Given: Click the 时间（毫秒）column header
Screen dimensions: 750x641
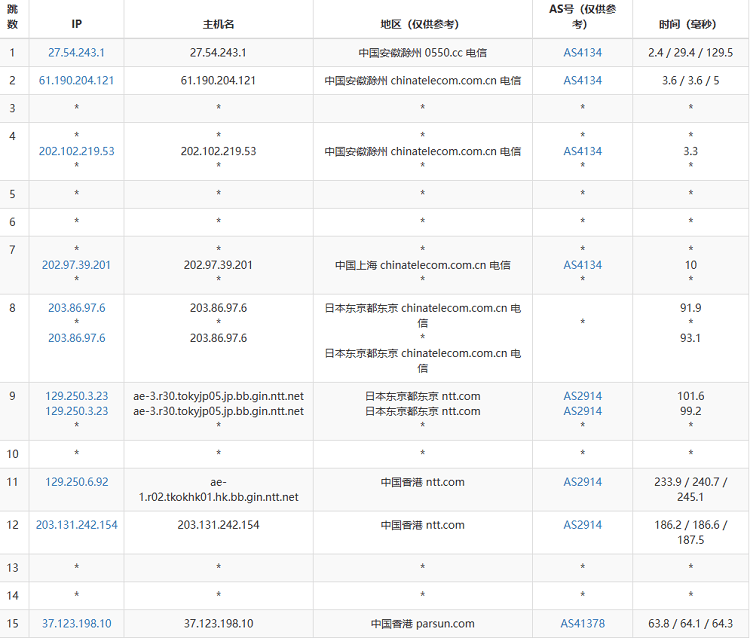Looking at the screenshot, I should (690, 24).
